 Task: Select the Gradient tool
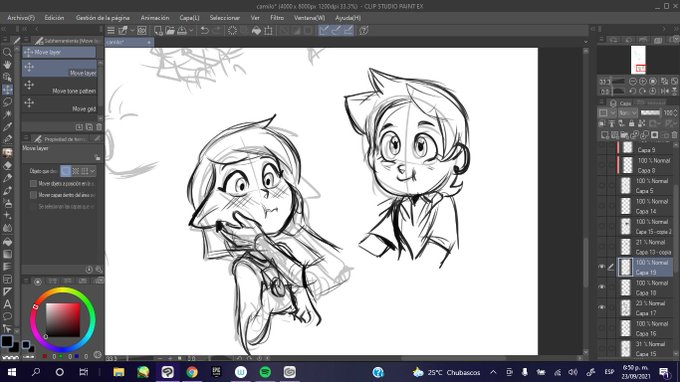[x=7, y=254]
